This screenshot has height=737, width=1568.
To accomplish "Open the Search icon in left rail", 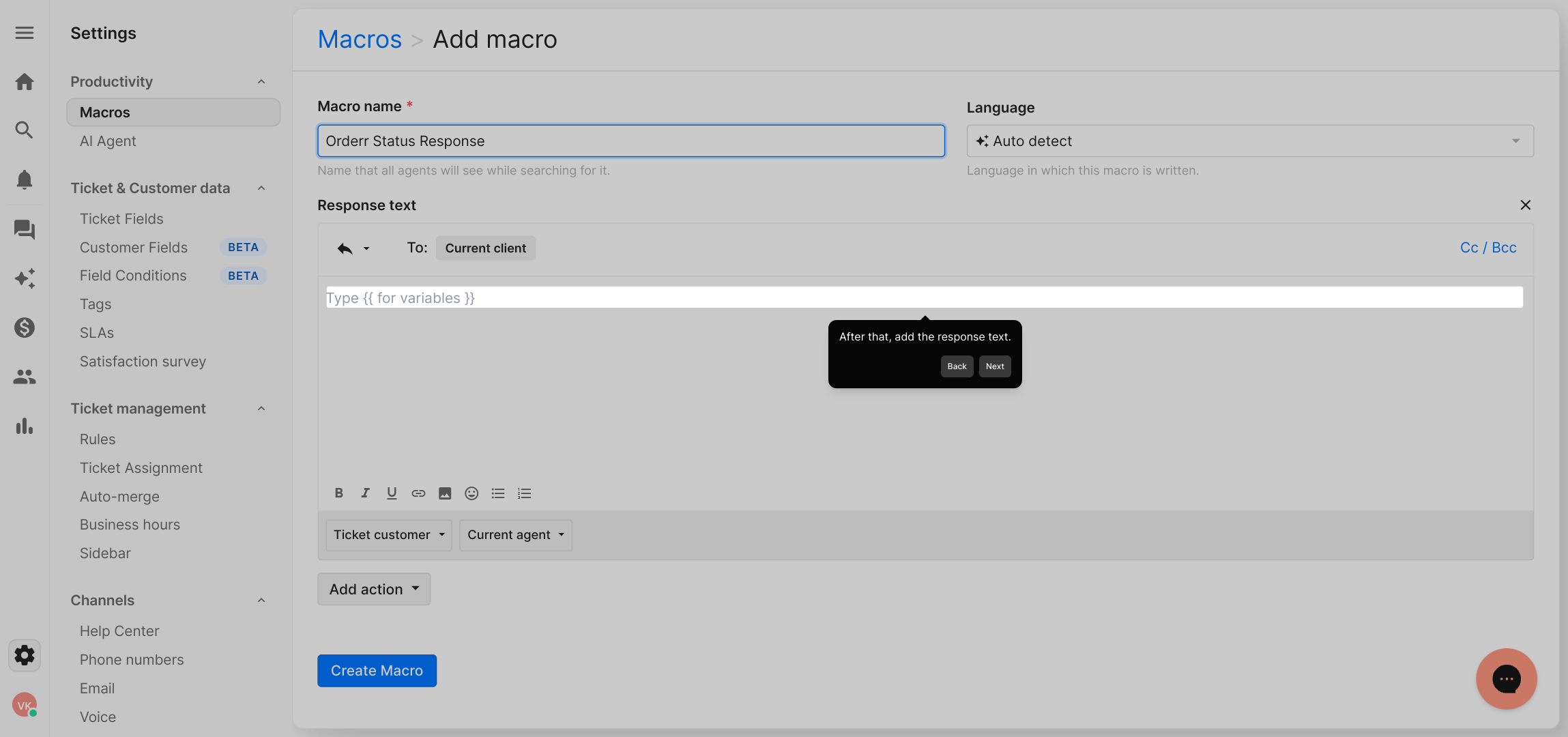I will pyautogui.click(x=25, y=130).
